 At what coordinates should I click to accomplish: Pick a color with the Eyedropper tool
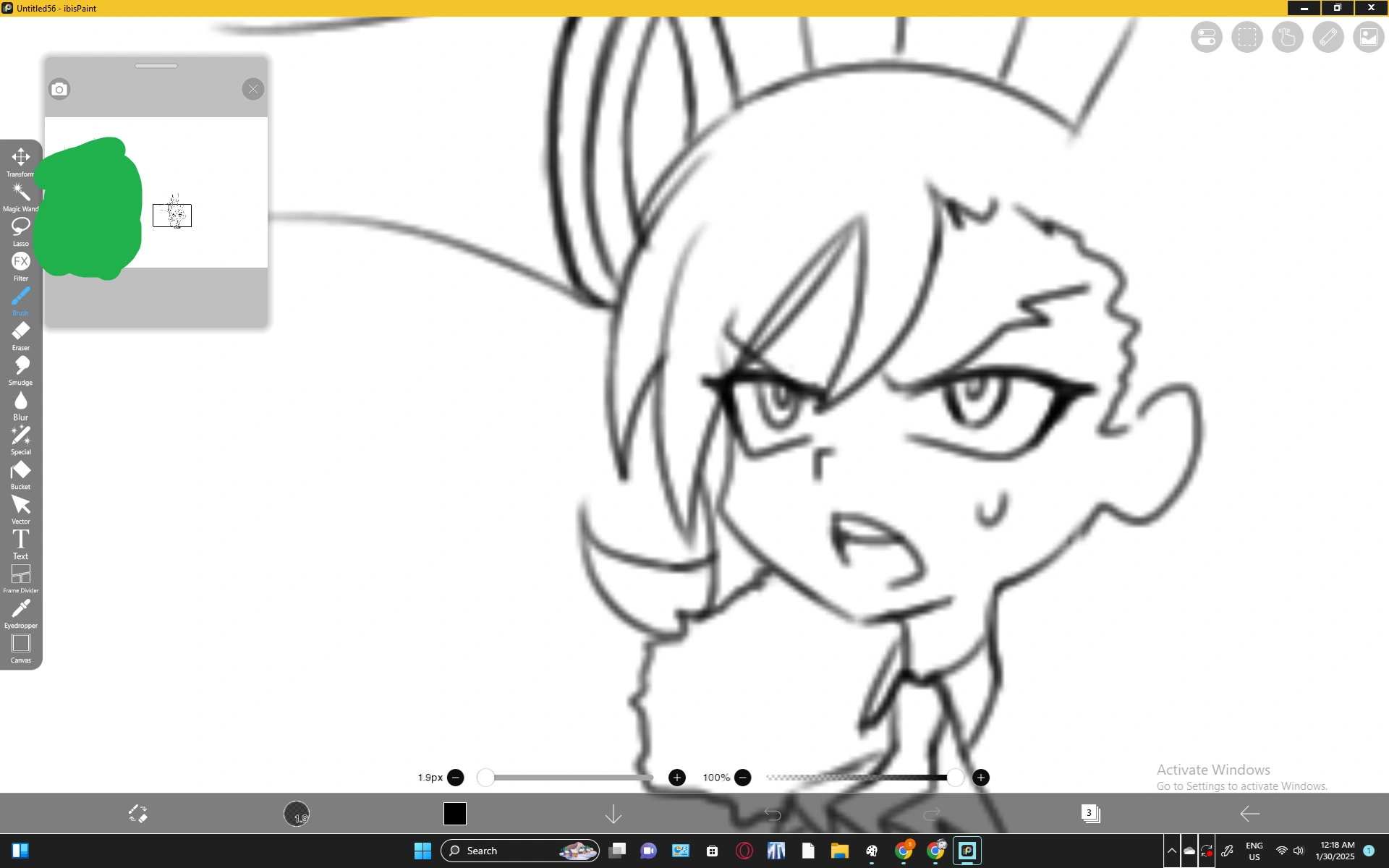[20, 610]
